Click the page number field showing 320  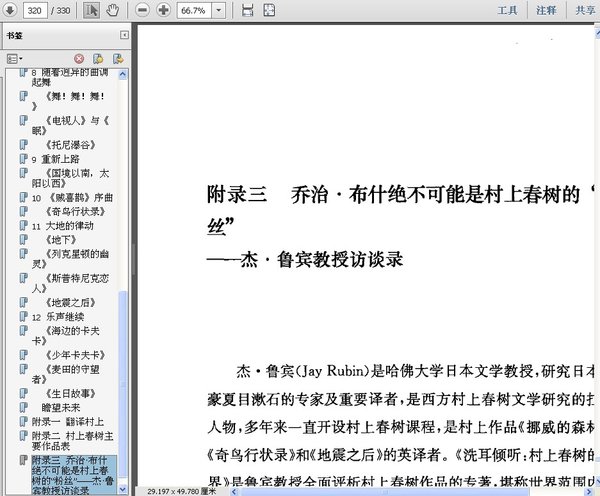tap(35, 10)
